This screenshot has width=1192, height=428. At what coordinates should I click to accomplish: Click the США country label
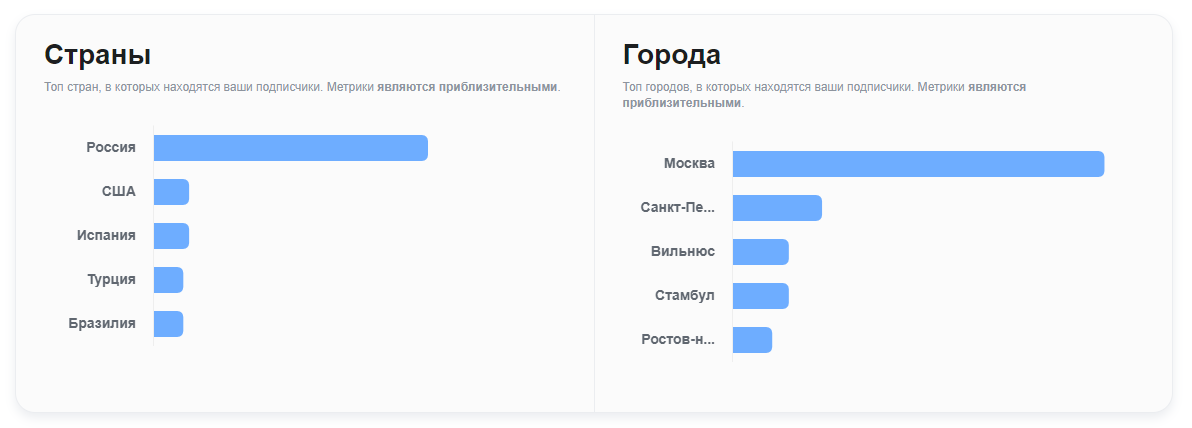(119, 192)
